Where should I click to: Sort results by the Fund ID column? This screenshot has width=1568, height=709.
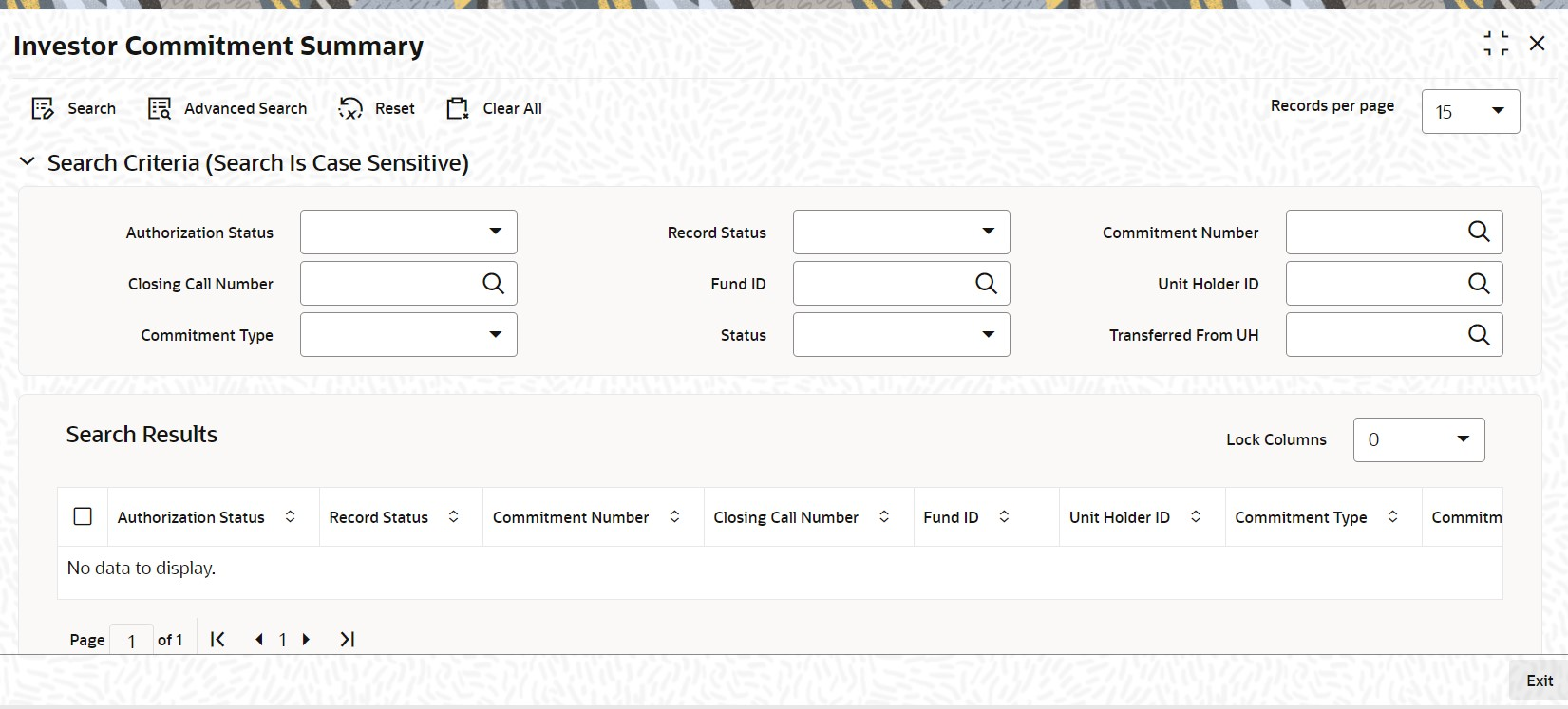1004,516
